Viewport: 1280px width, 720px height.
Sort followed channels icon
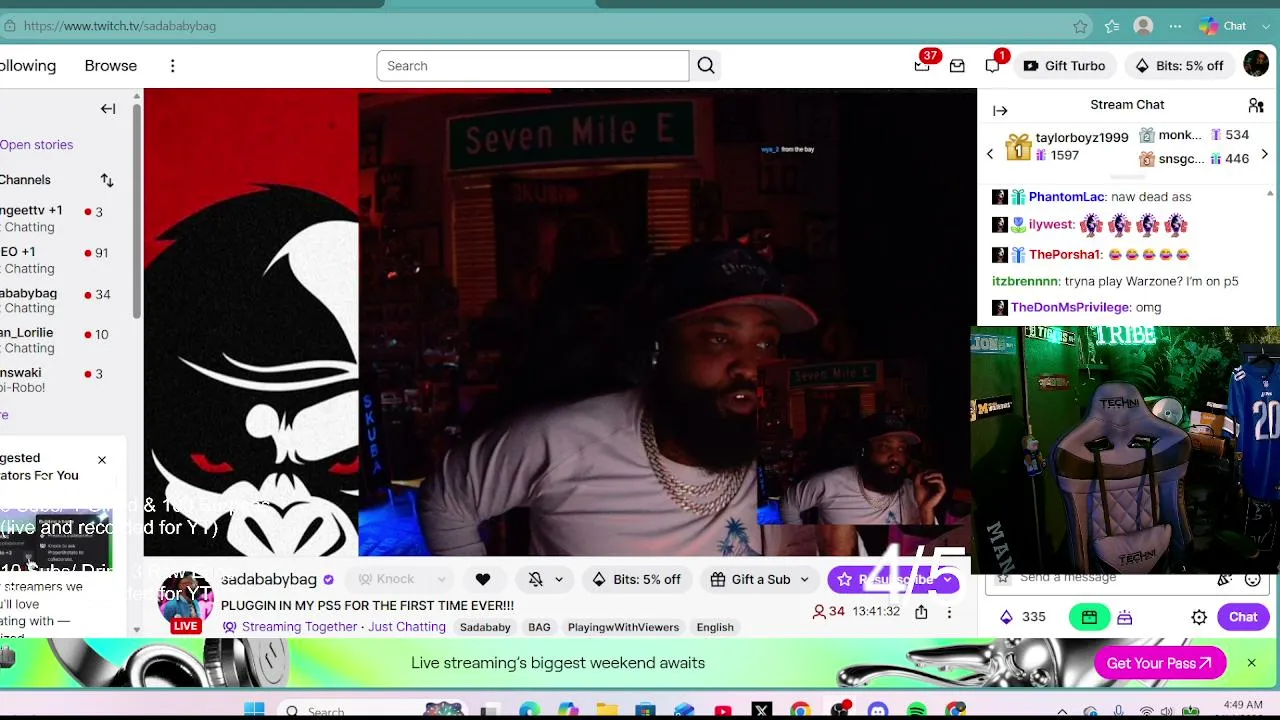click(107, 180)
